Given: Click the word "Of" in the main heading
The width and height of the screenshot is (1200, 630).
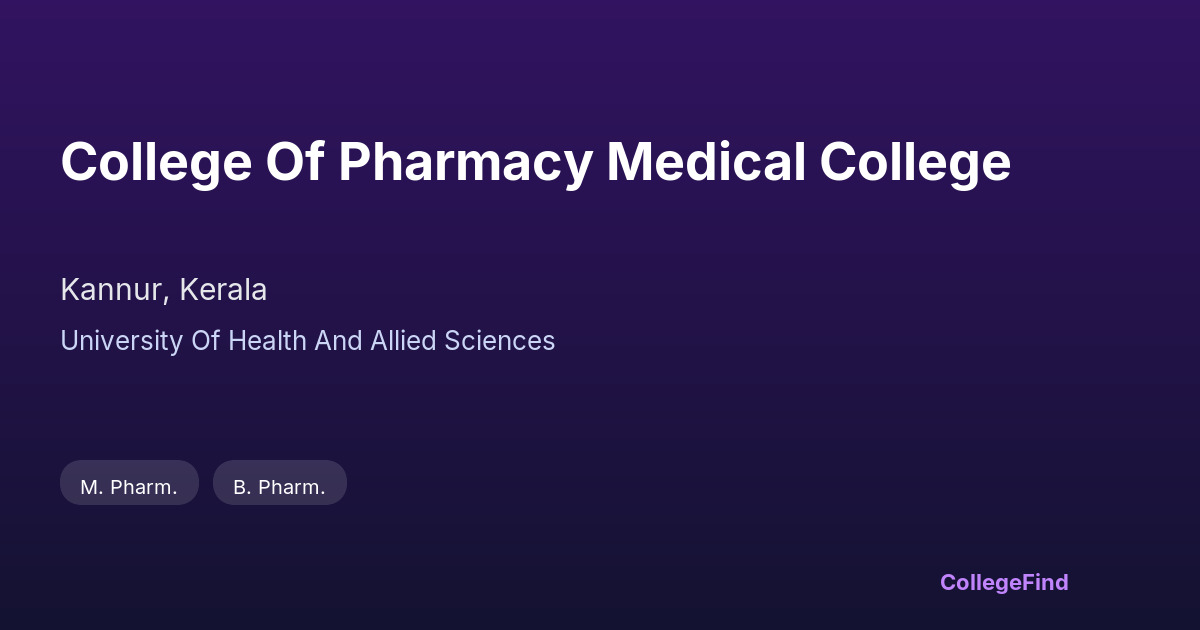Looking at the screenshot, I should [x=294, y=162].
